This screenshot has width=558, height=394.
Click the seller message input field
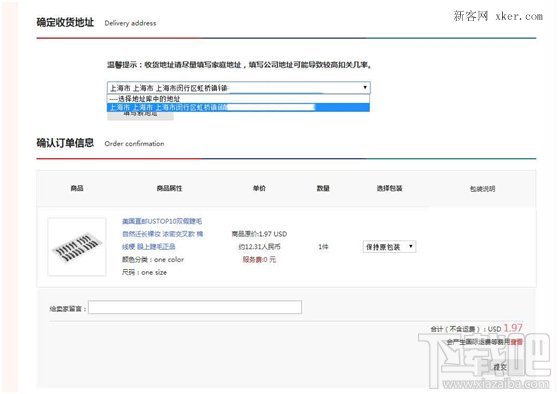195,307
